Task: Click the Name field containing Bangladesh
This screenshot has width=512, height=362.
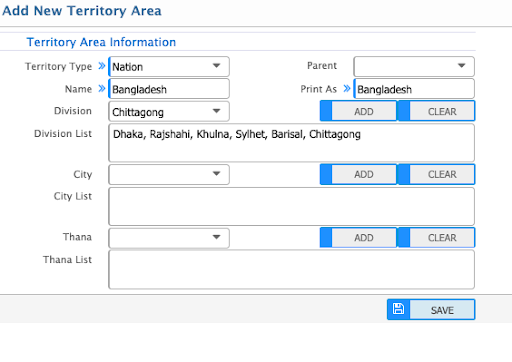Action: (169, 89)
